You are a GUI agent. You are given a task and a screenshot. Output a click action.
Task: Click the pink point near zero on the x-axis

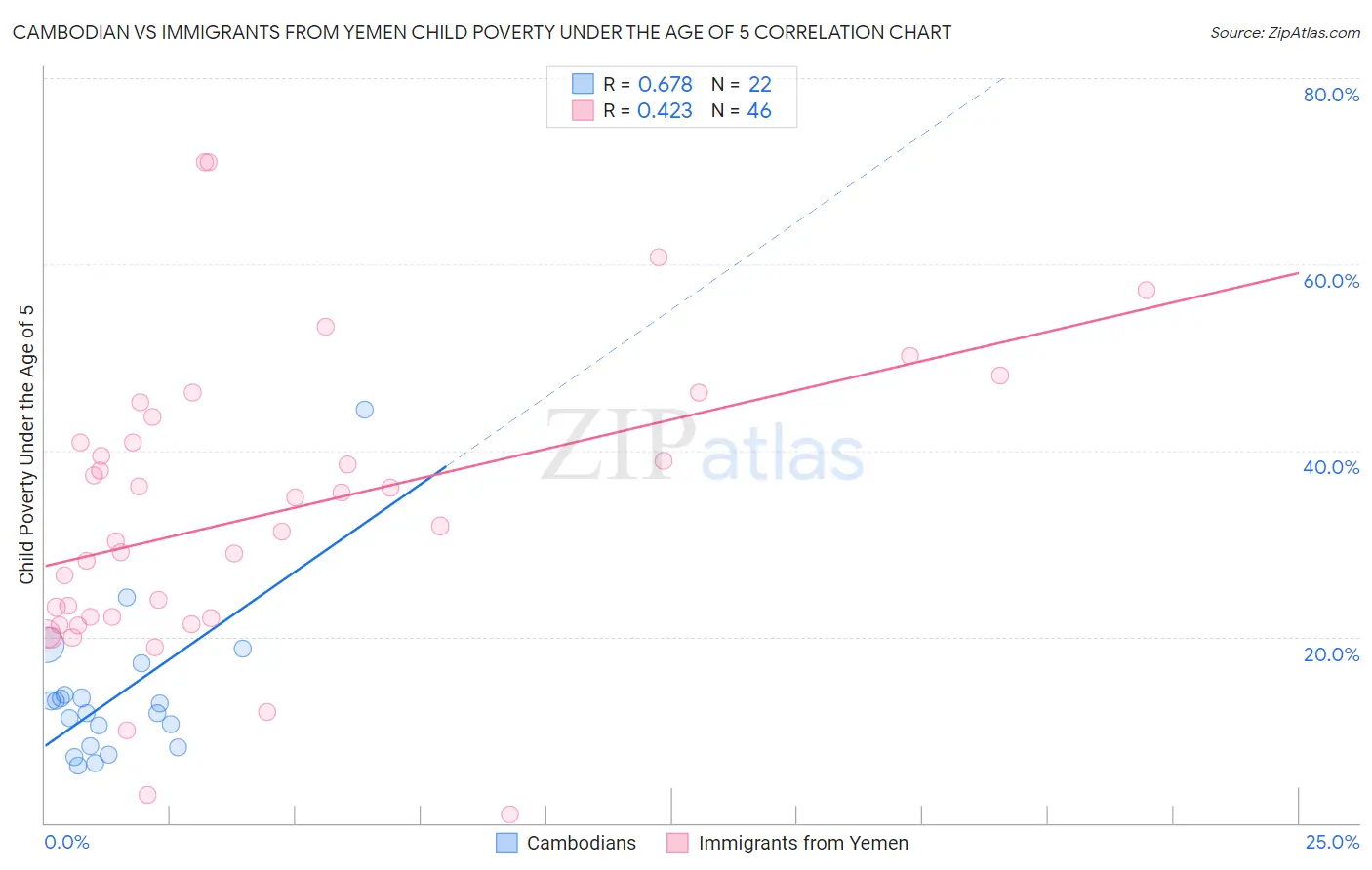coord(509,814)
